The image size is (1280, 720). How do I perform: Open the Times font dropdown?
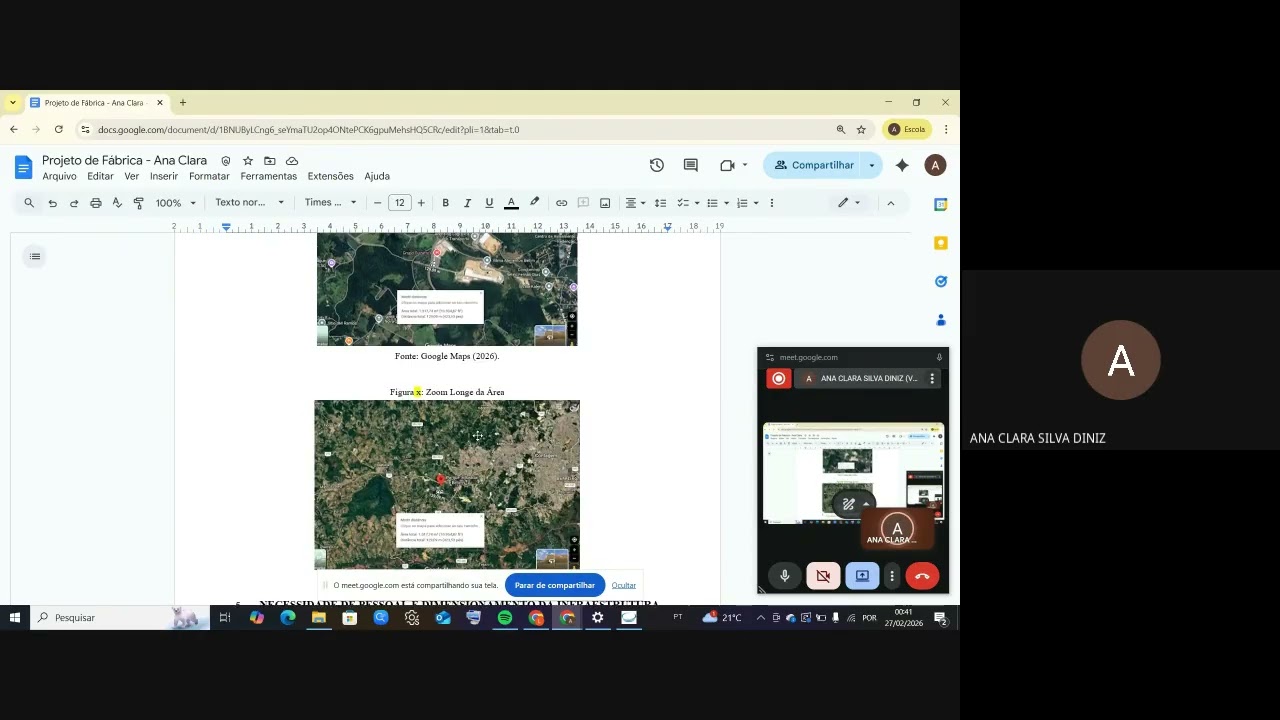tap(330, 203)
